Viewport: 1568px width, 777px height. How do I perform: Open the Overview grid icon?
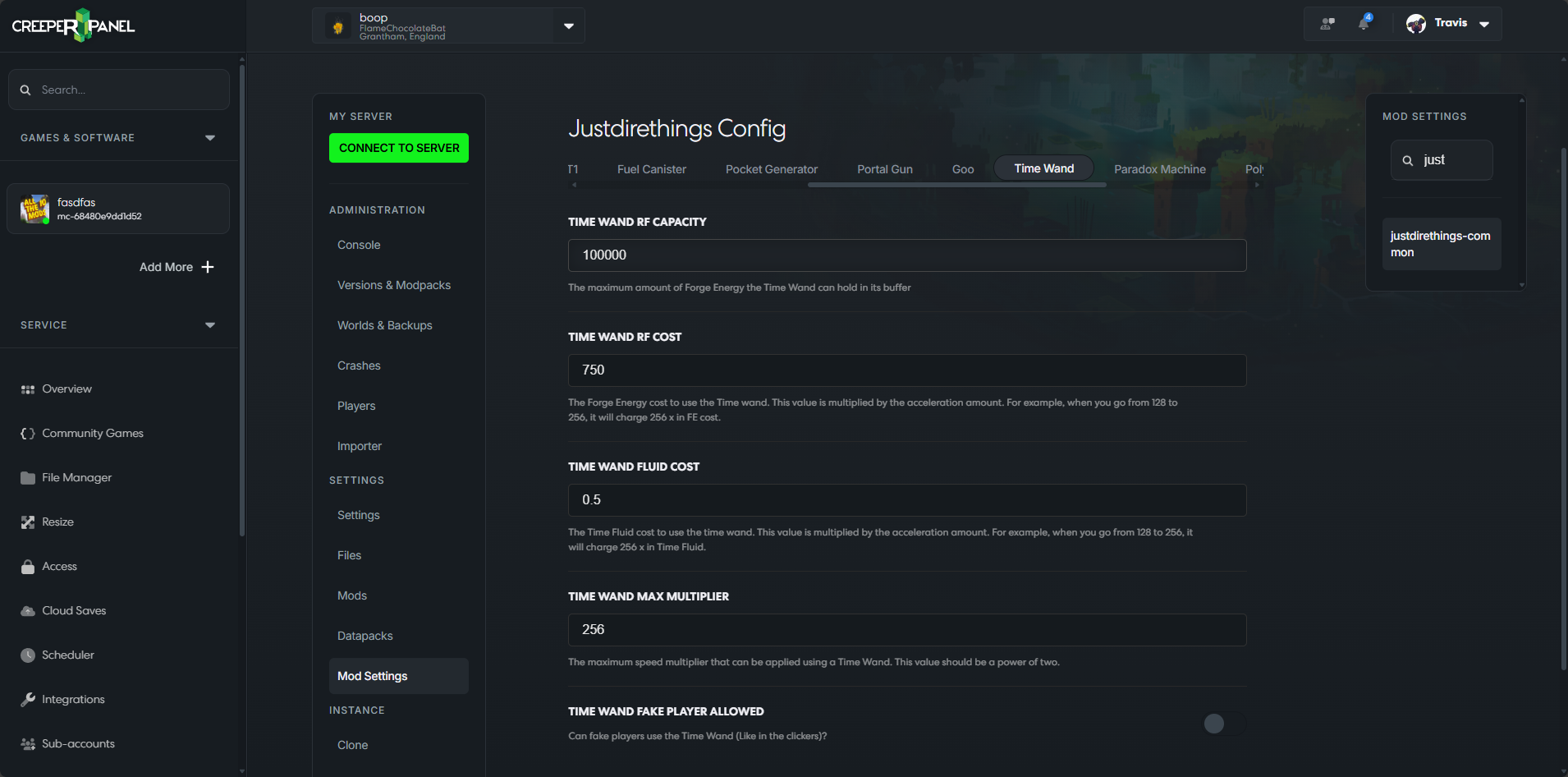[28, 389]
